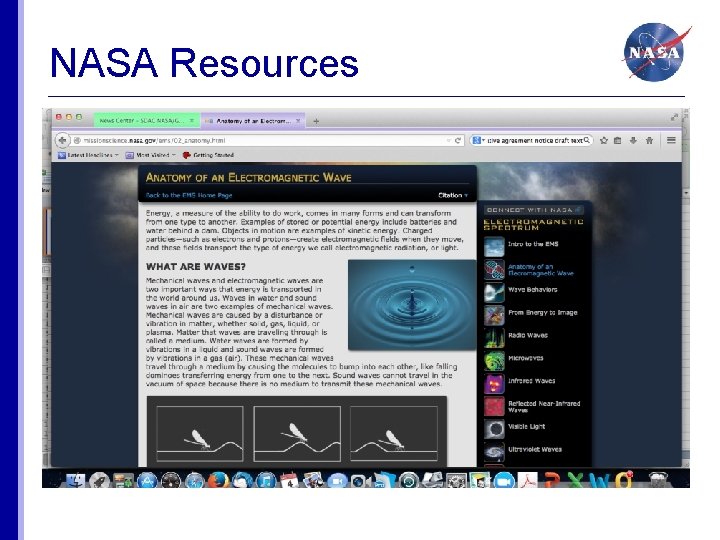Open the Firefox hamburger menu

point(671,140)
